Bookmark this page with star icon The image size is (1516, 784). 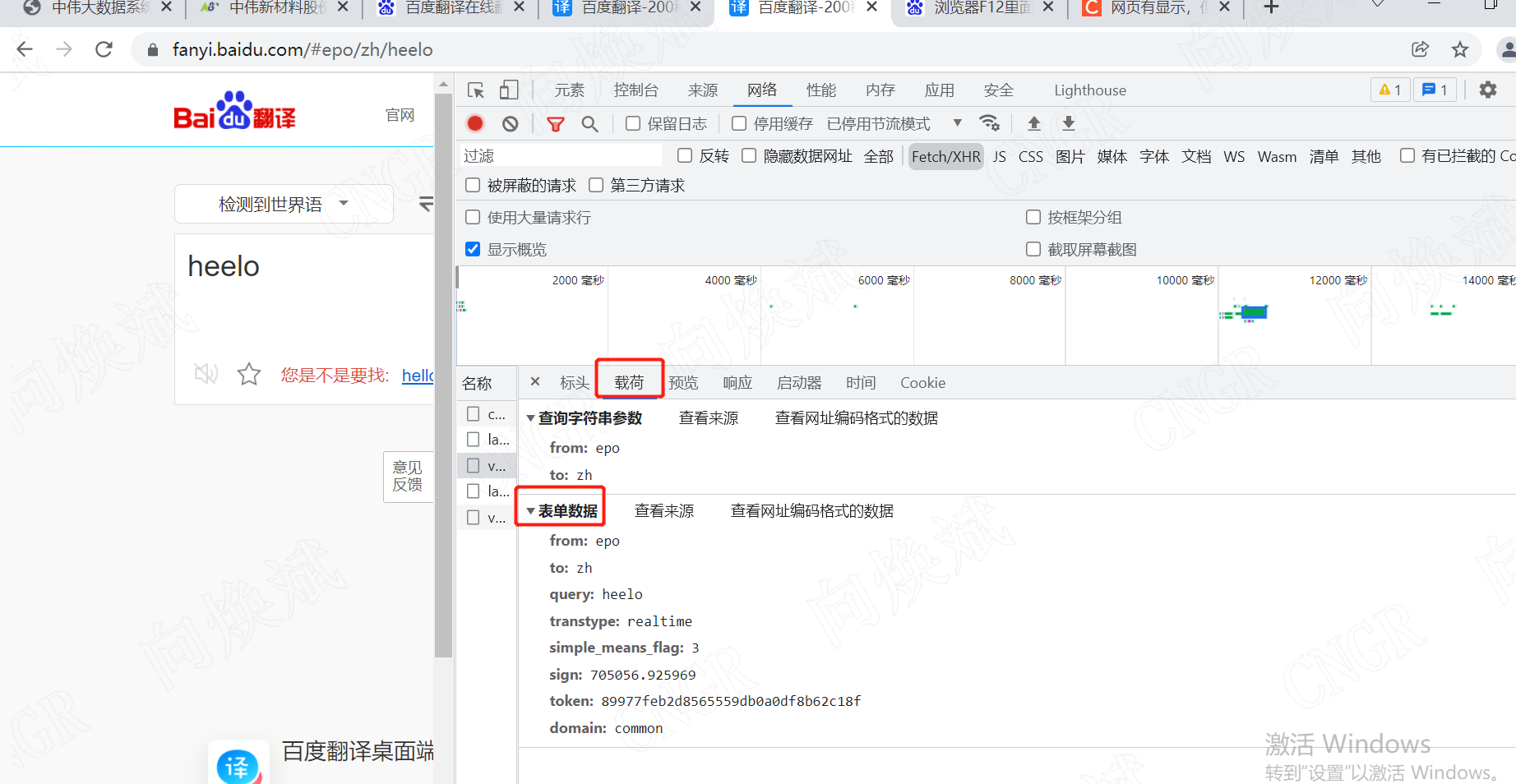(1460, 49)
